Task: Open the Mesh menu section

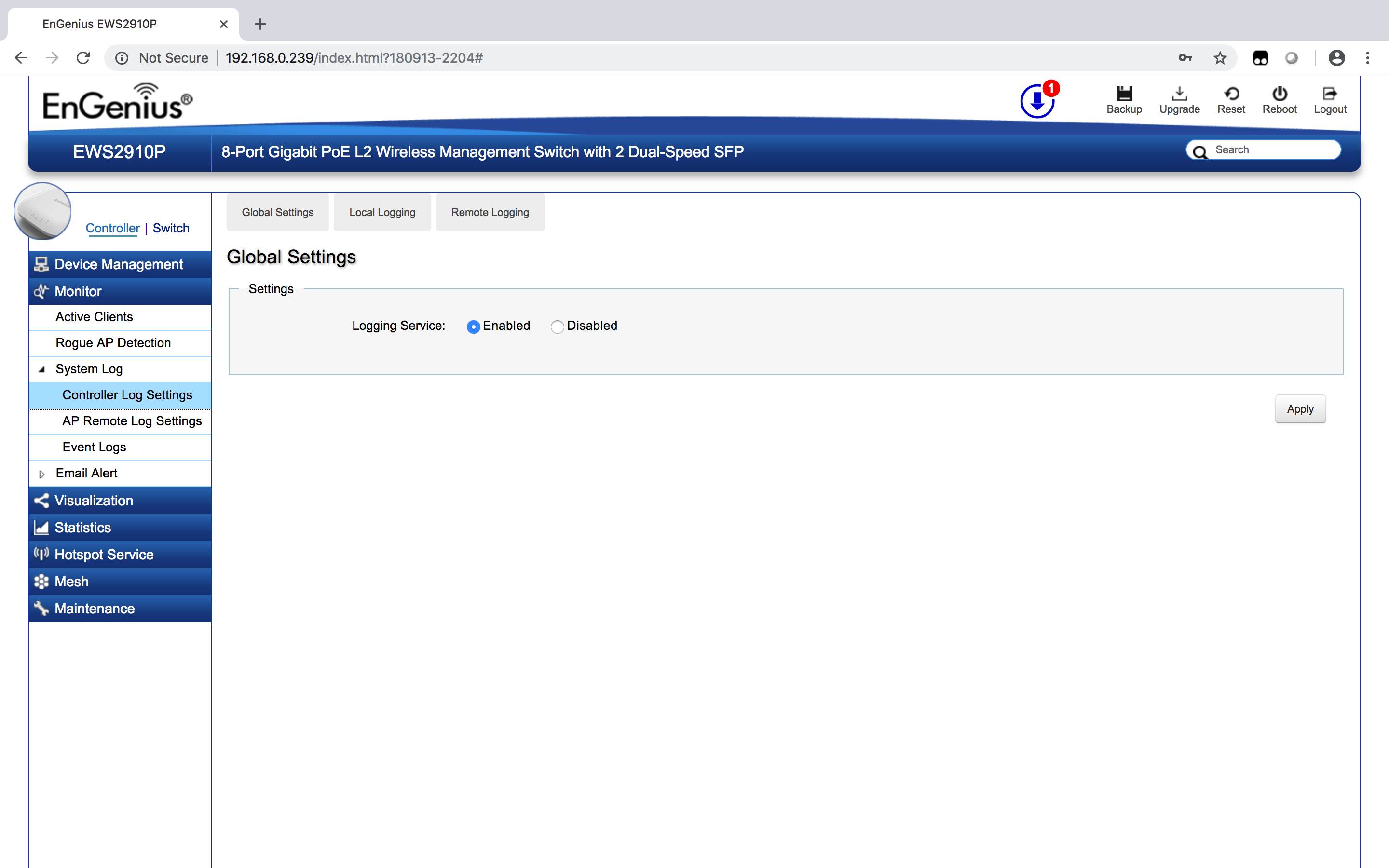Action: pos(120,582)
